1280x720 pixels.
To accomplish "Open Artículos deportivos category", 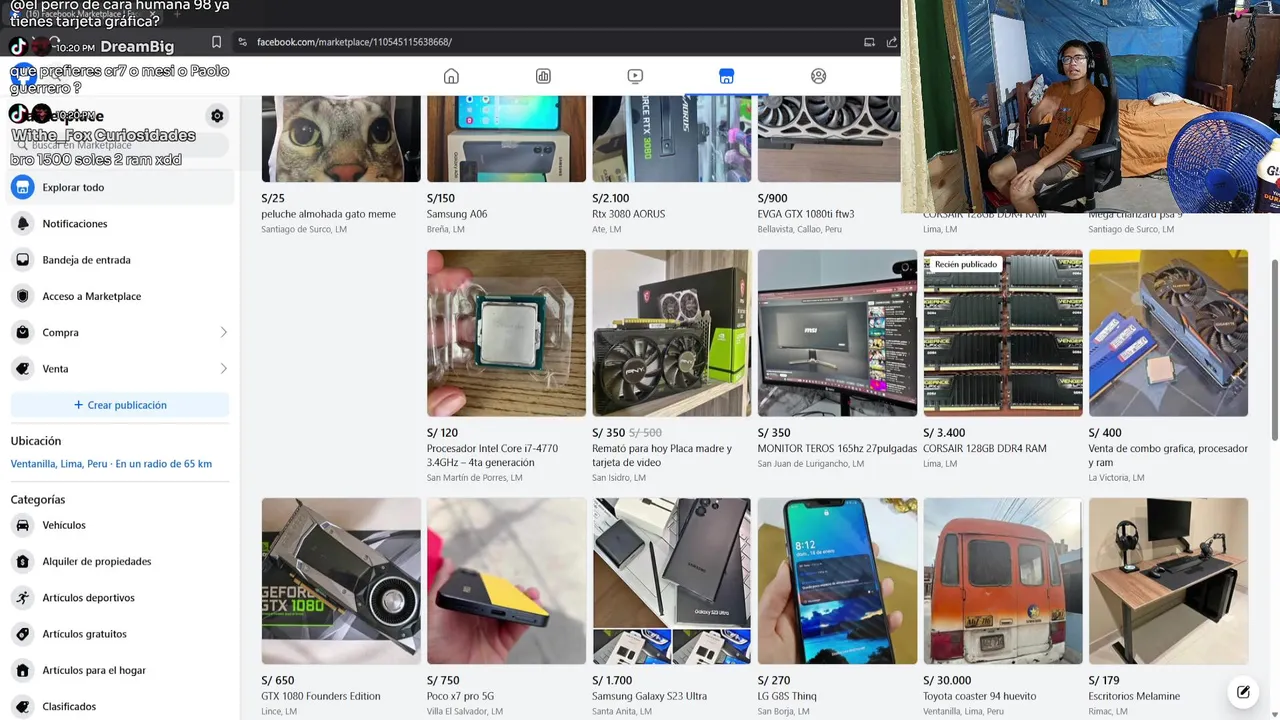I will [120, 598].
